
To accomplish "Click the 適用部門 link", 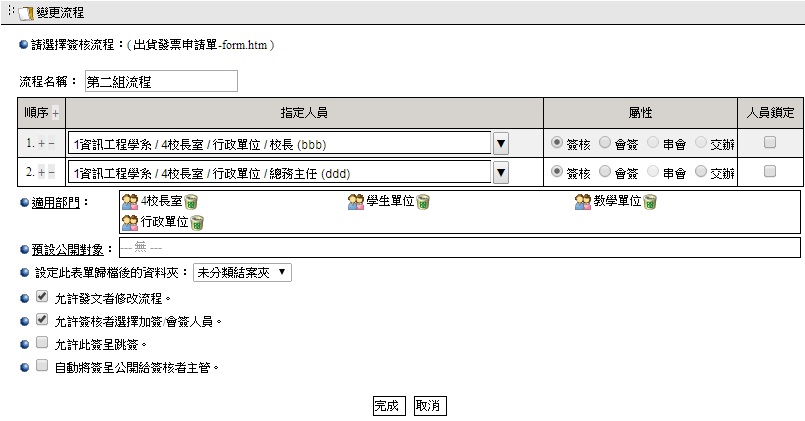I will (x=60, y=203).
